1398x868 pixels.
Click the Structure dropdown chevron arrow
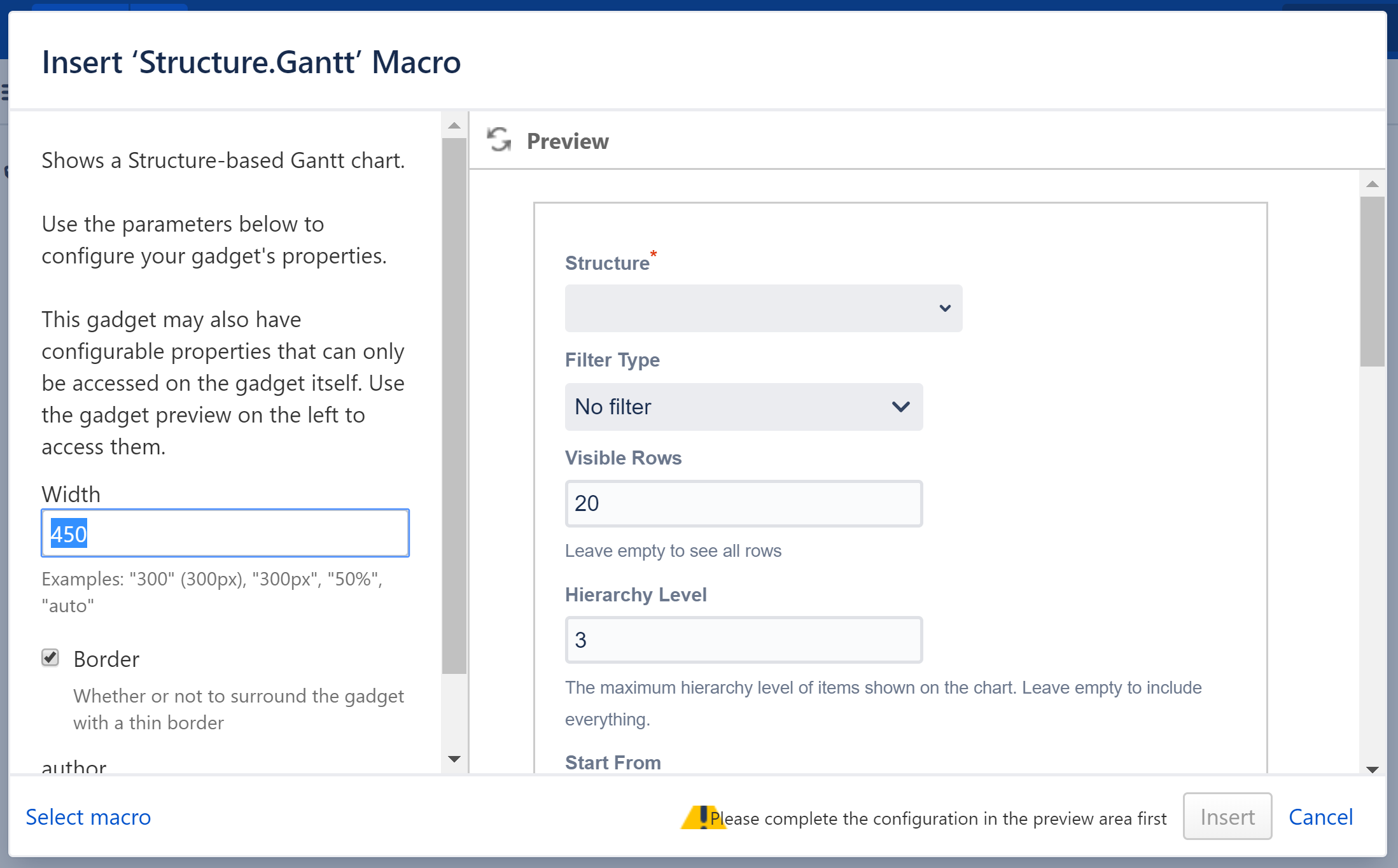click(946, 308)
